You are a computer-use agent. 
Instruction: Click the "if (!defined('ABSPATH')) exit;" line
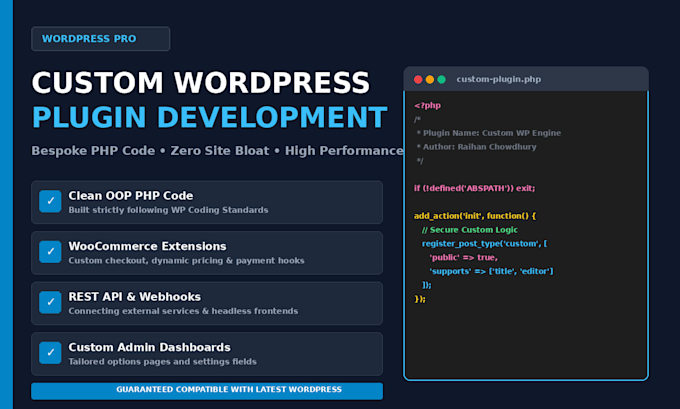tap(474, 188)
